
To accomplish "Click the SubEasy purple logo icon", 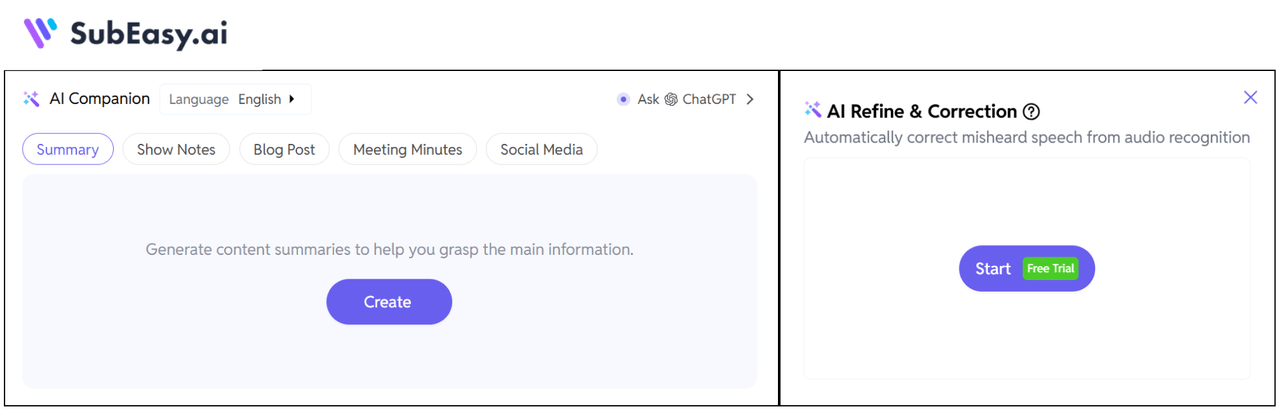I will click(x=40, y=33).
